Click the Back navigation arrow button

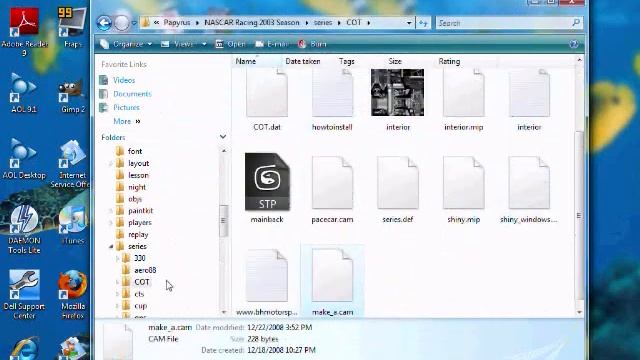(x=104, y=23)
